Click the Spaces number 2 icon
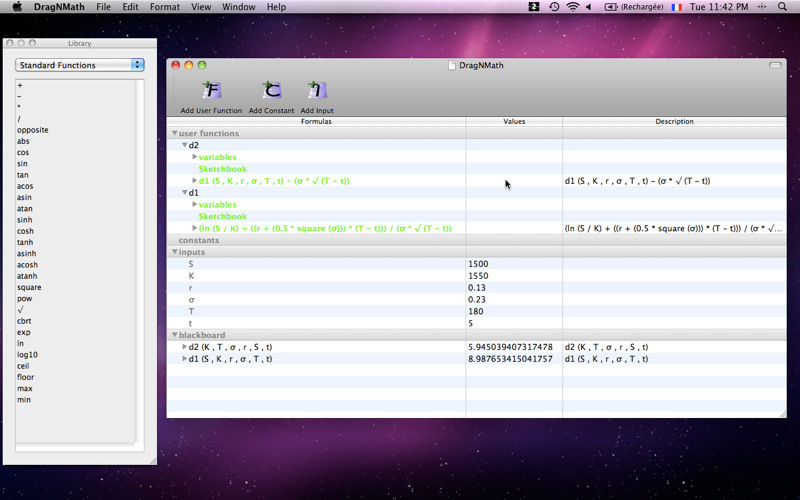 (534, 7)
